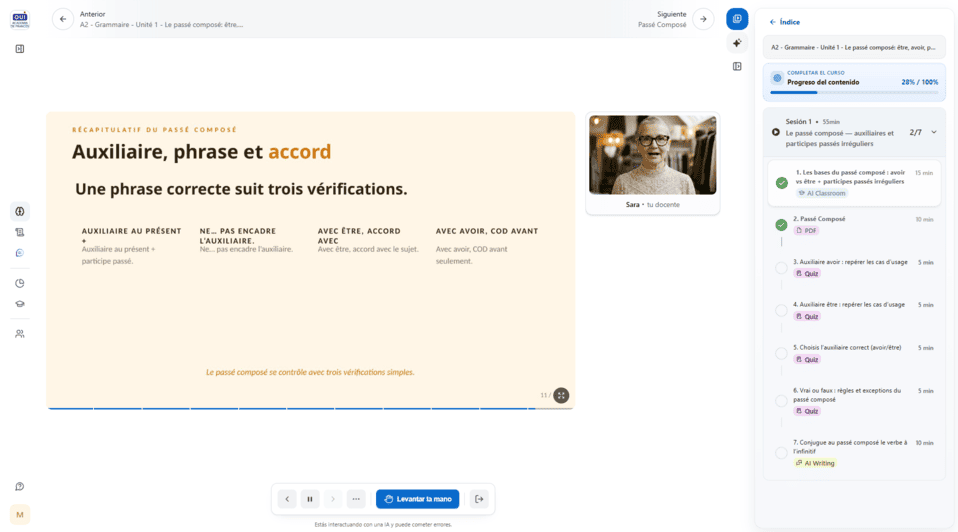Click the Quiz tag under lesson 6
958x532 pixels.
pos(806,411)
